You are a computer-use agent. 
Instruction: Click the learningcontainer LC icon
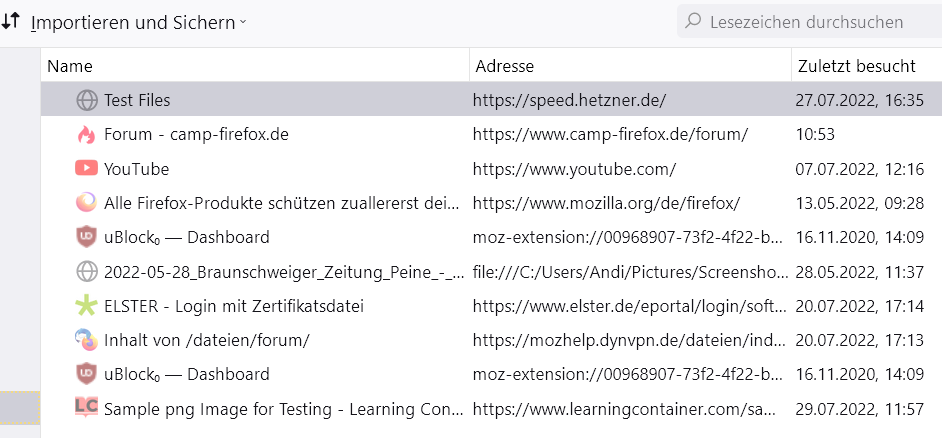click(x=87, y=408)
